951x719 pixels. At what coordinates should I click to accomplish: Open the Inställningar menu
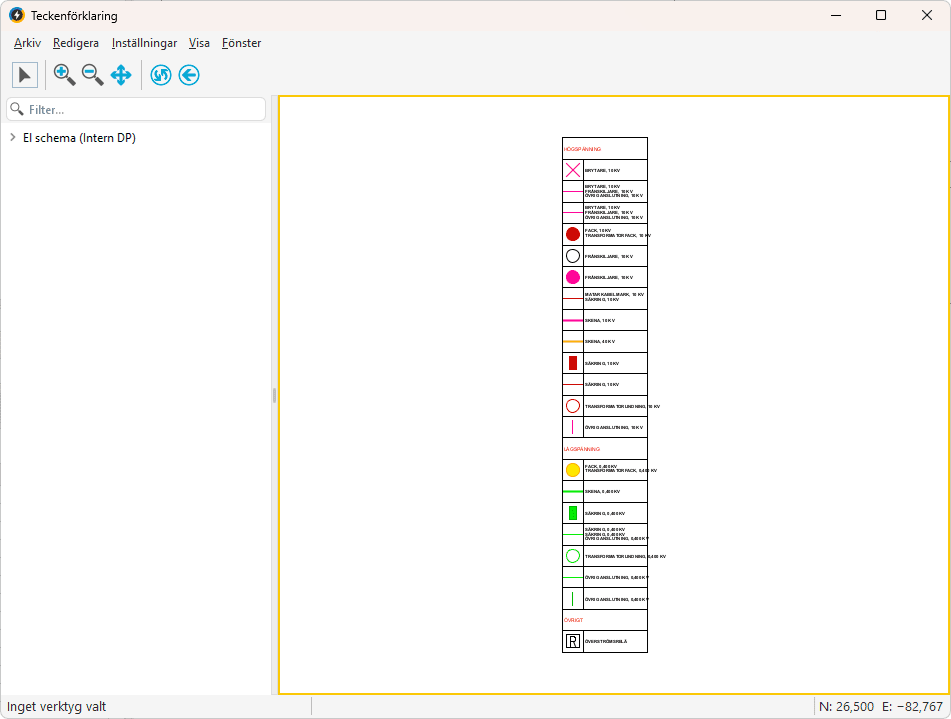[144, 43]
